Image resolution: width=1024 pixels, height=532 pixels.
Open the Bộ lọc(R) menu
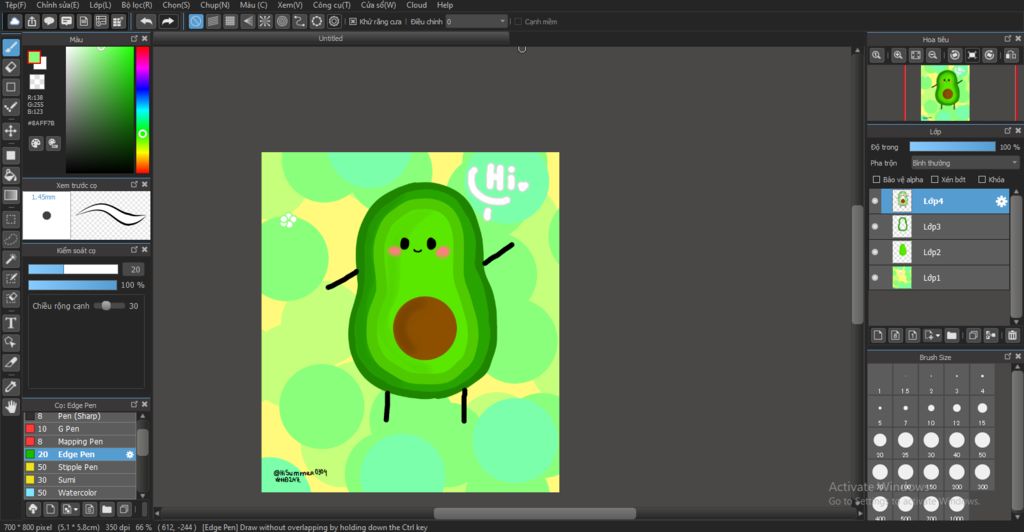(x=137, y=5)
